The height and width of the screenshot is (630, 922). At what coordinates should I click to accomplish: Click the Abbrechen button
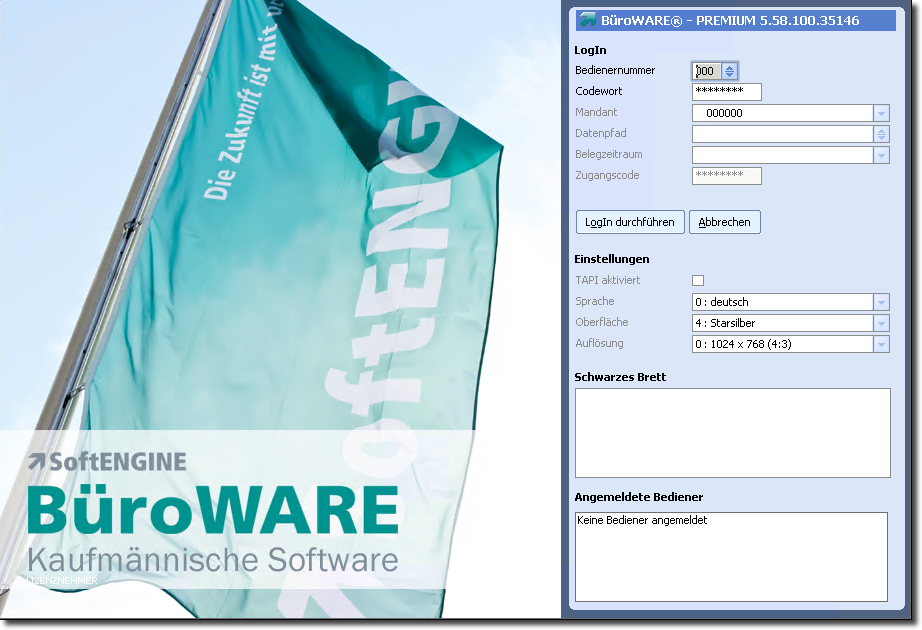(x=724, y=222)
